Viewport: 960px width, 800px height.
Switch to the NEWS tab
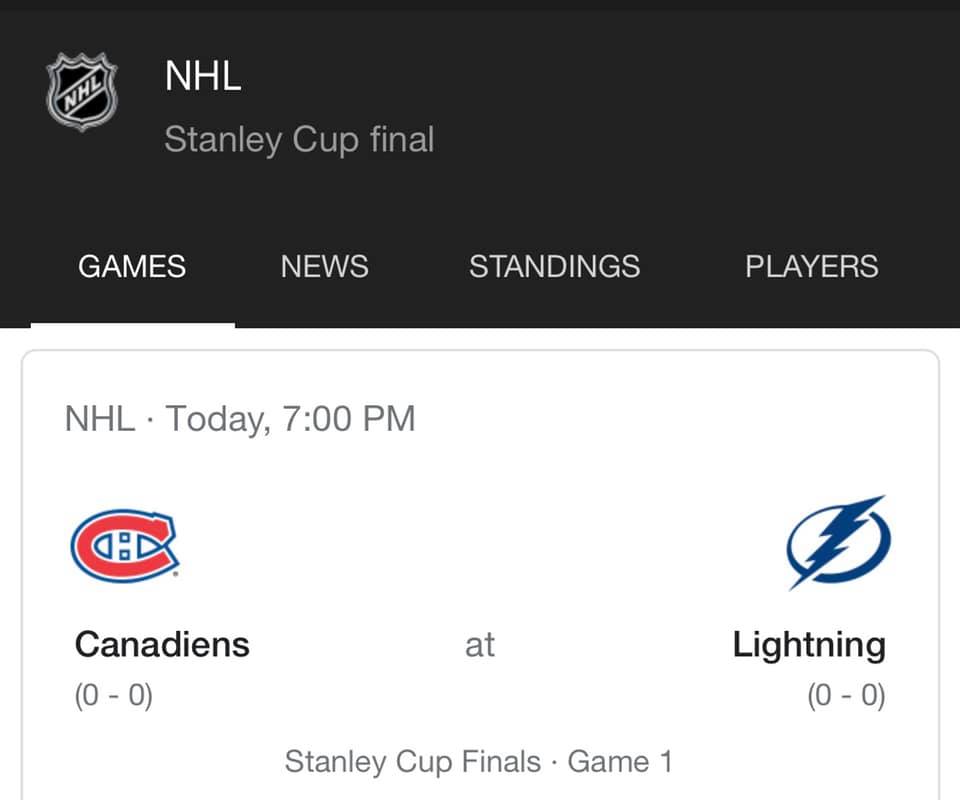click(x=324, y=266)
